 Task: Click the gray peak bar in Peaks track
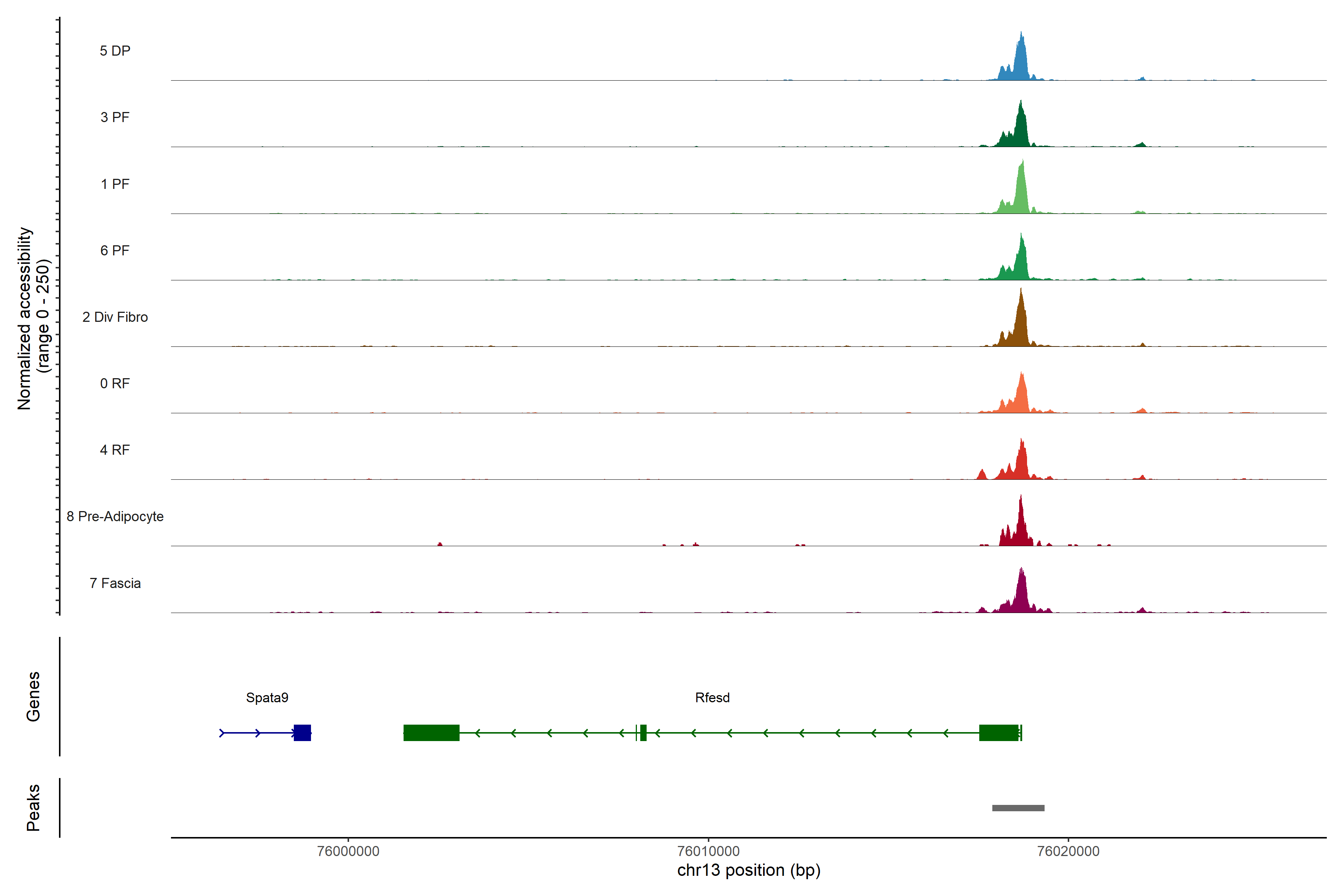click(1018, 808)
